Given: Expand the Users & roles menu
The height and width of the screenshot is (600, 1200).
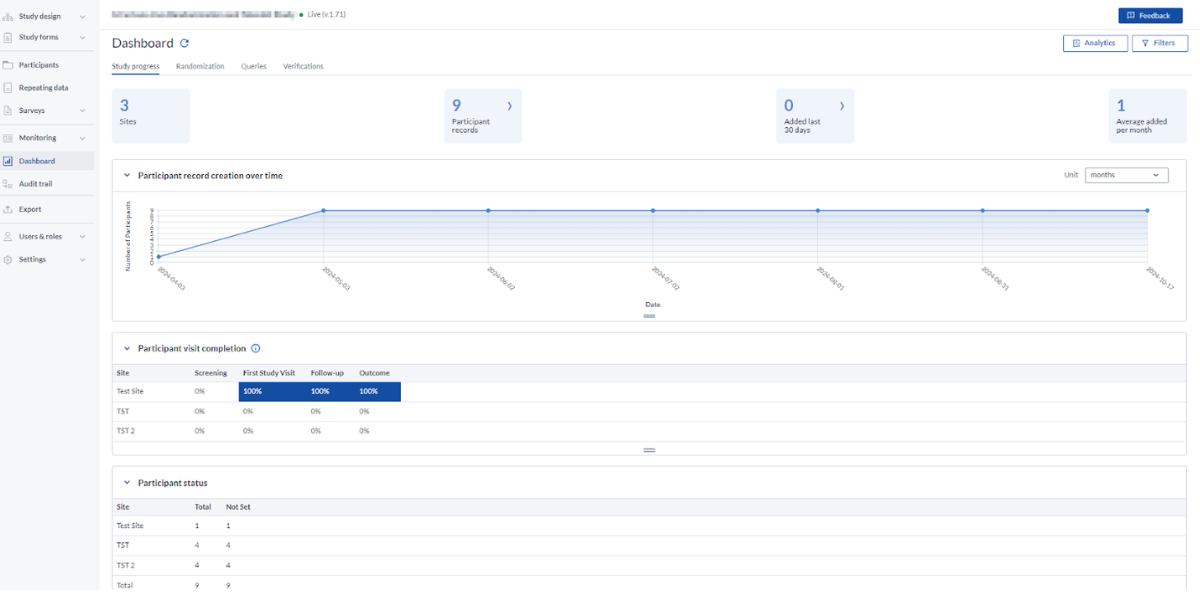Looking at the screenshot, I should [x=46, y=236].
